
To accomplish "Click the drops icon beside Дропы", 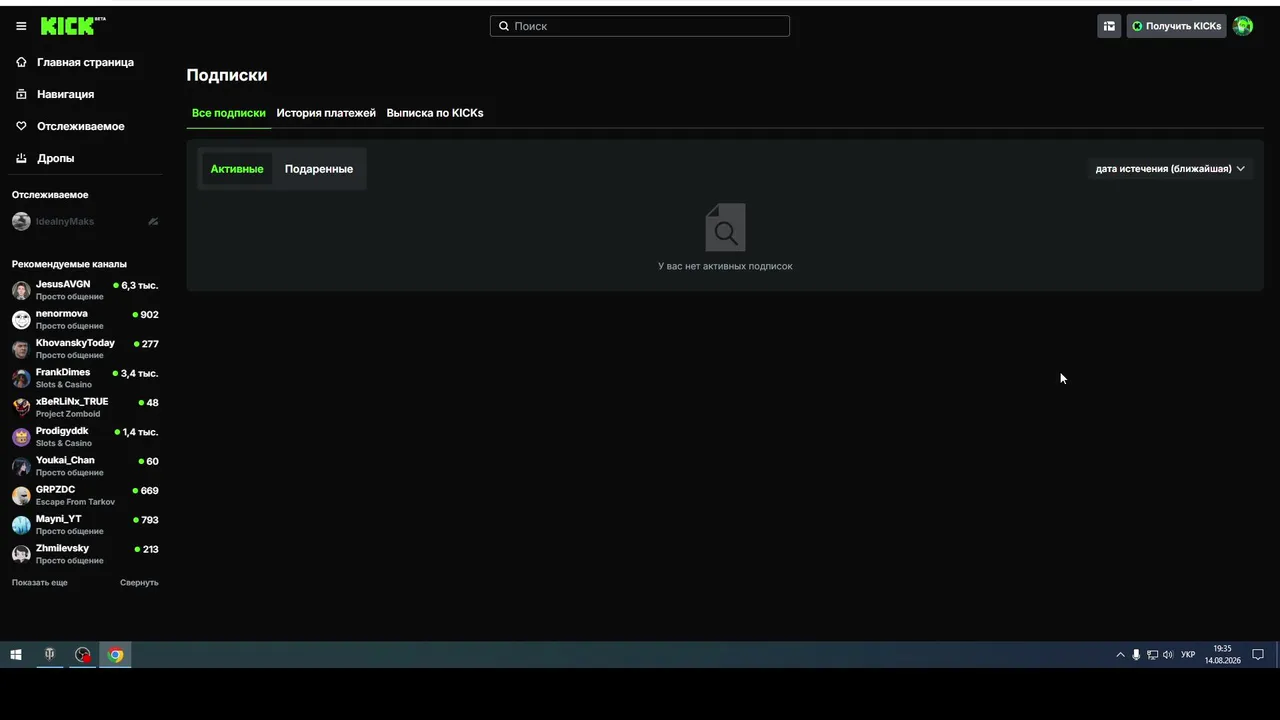I will 21,158.
